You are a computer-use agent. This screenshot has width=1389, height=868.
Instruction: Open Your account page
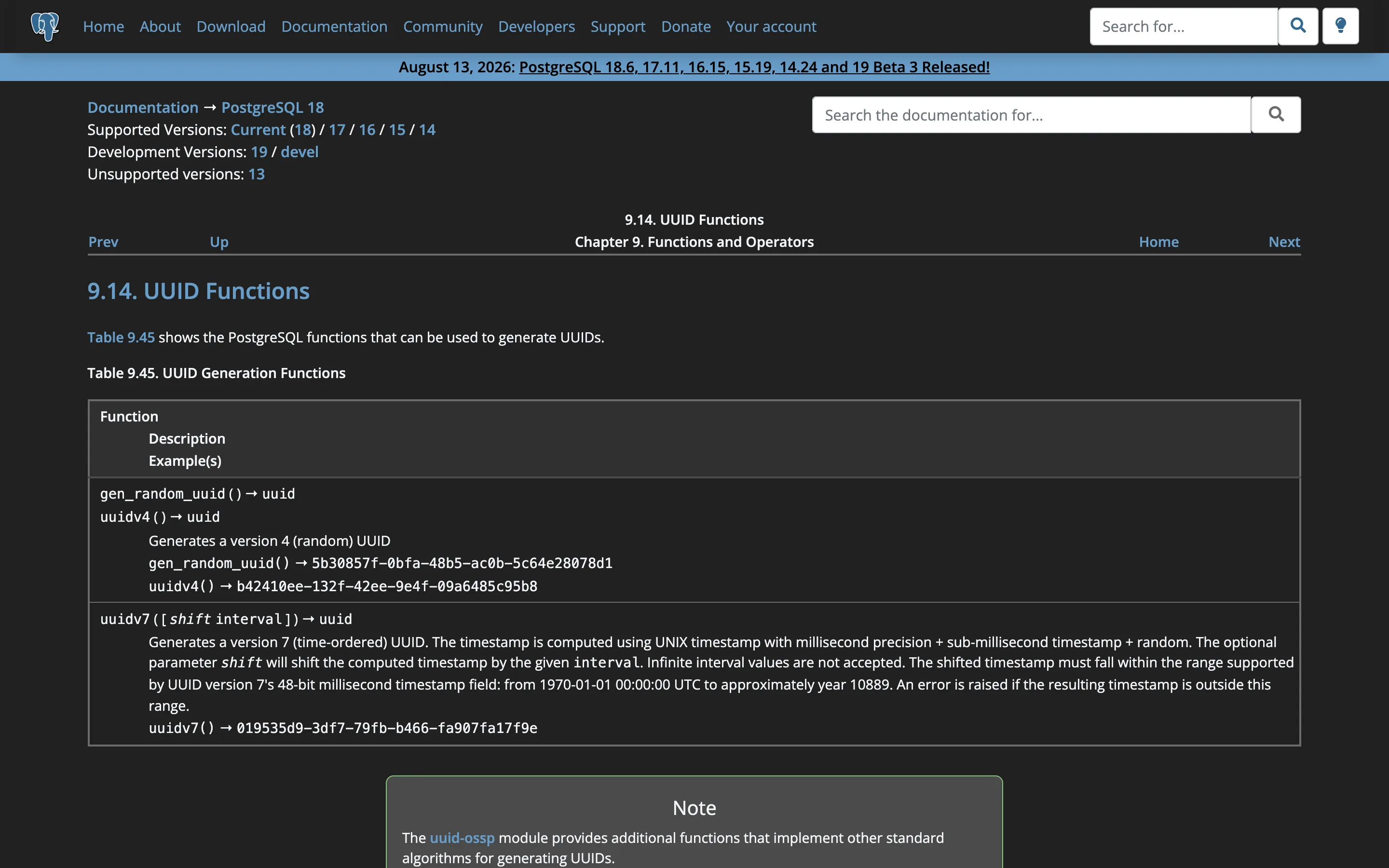click(771, 27)
